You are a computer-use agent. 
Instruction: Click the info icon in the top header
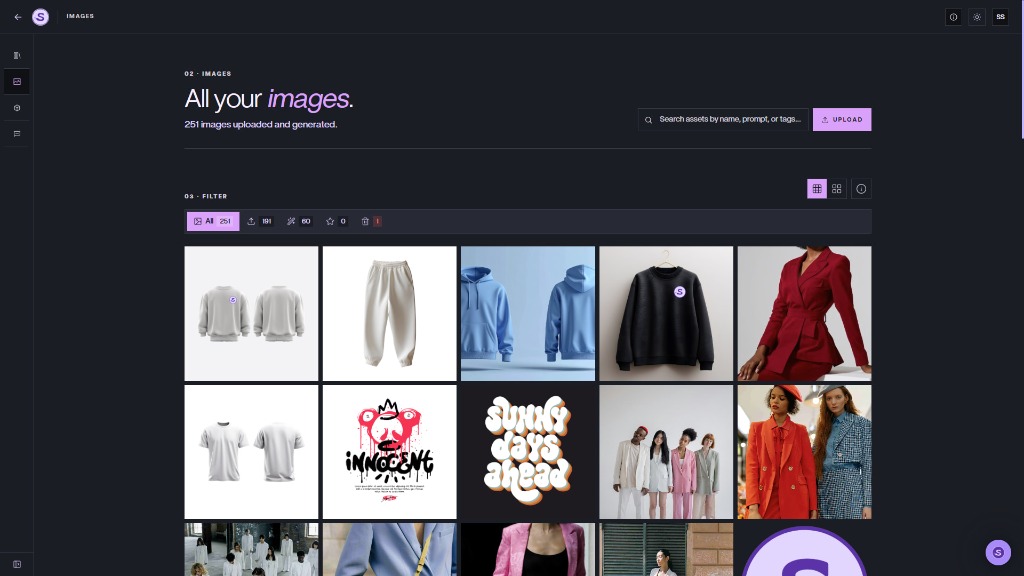pyautogui.click(x=953, y=17)
